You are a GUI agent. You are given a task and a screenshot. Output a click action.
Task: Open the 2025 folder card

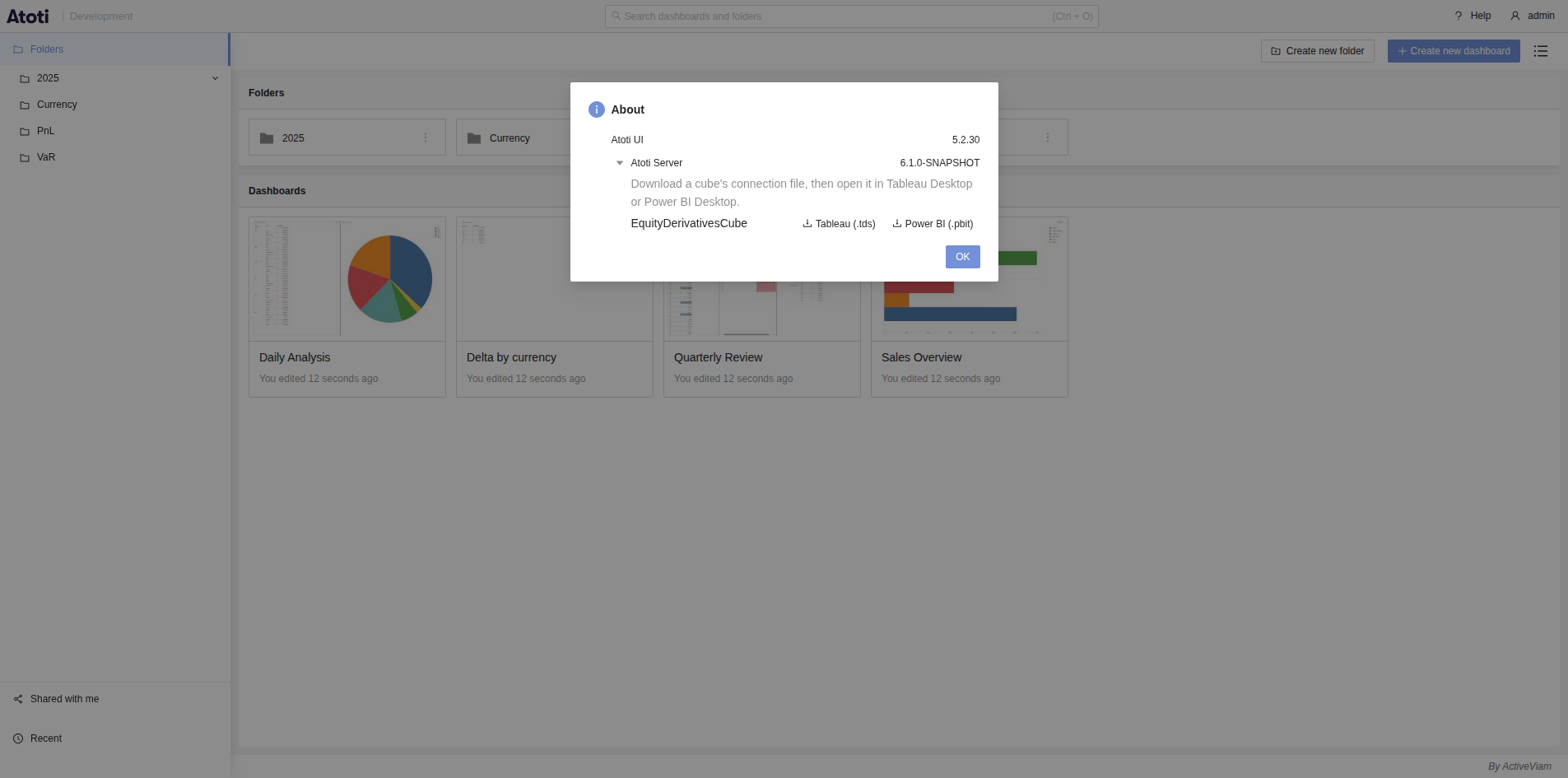347,137
